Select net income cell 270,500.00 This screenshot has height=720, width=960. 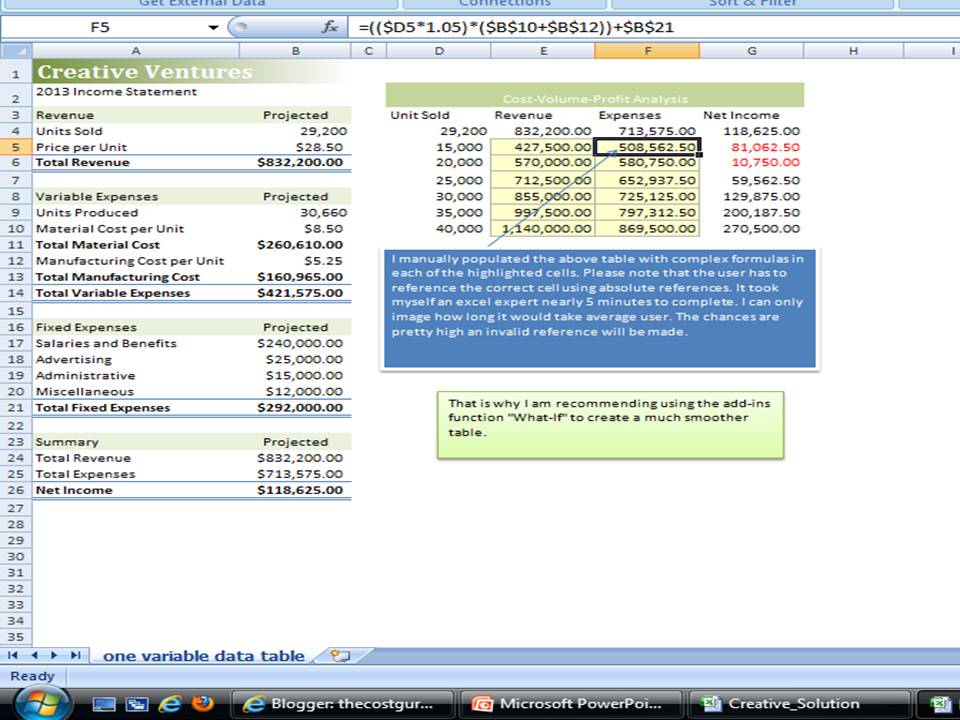pyautogui.click(x=751, y=228)
